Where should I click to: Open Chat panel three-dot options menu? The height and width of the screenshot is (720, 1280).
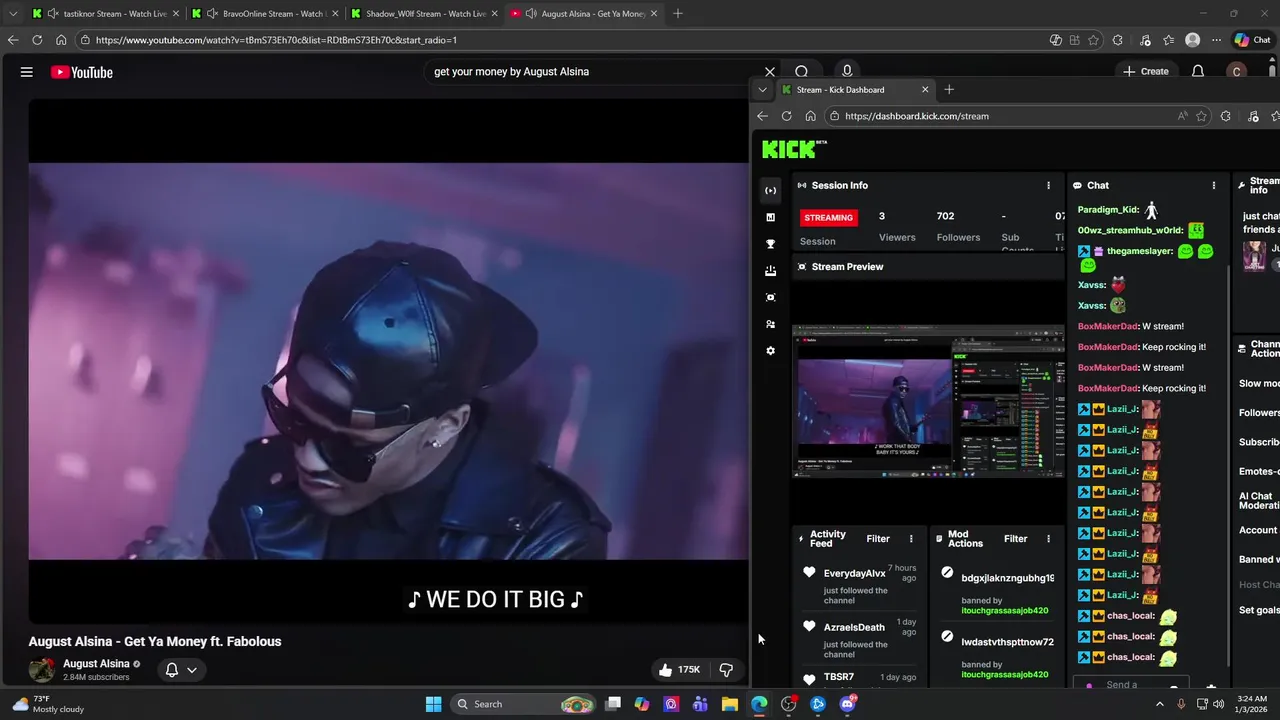coord(1213,185)
